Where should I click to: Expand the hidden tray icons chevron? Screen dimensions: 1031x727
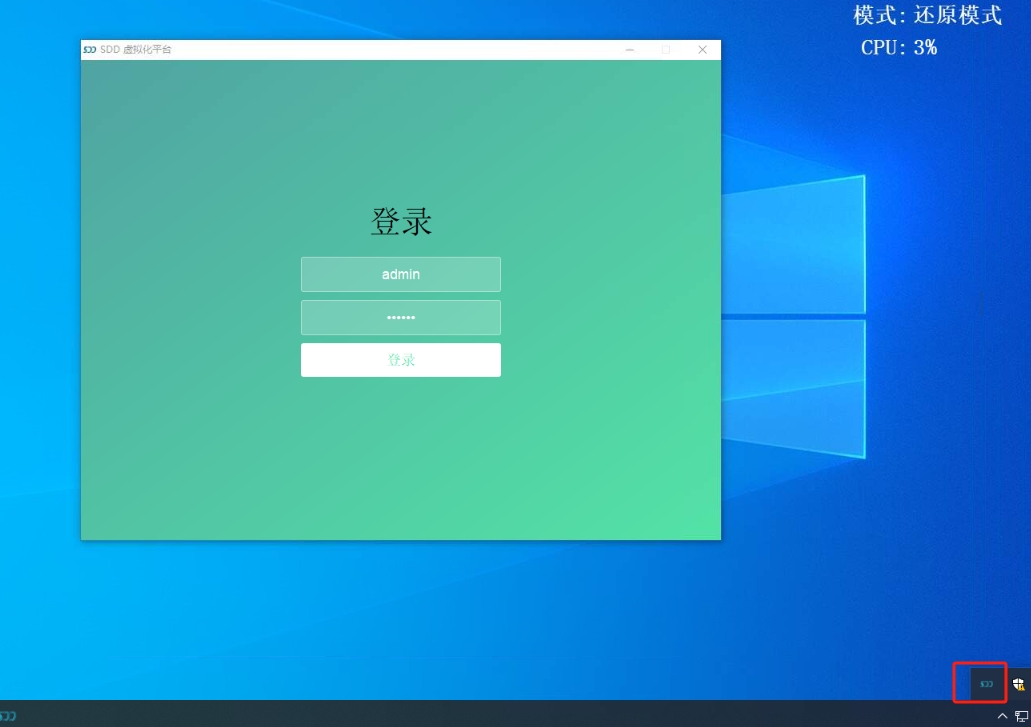(1002, 716)
